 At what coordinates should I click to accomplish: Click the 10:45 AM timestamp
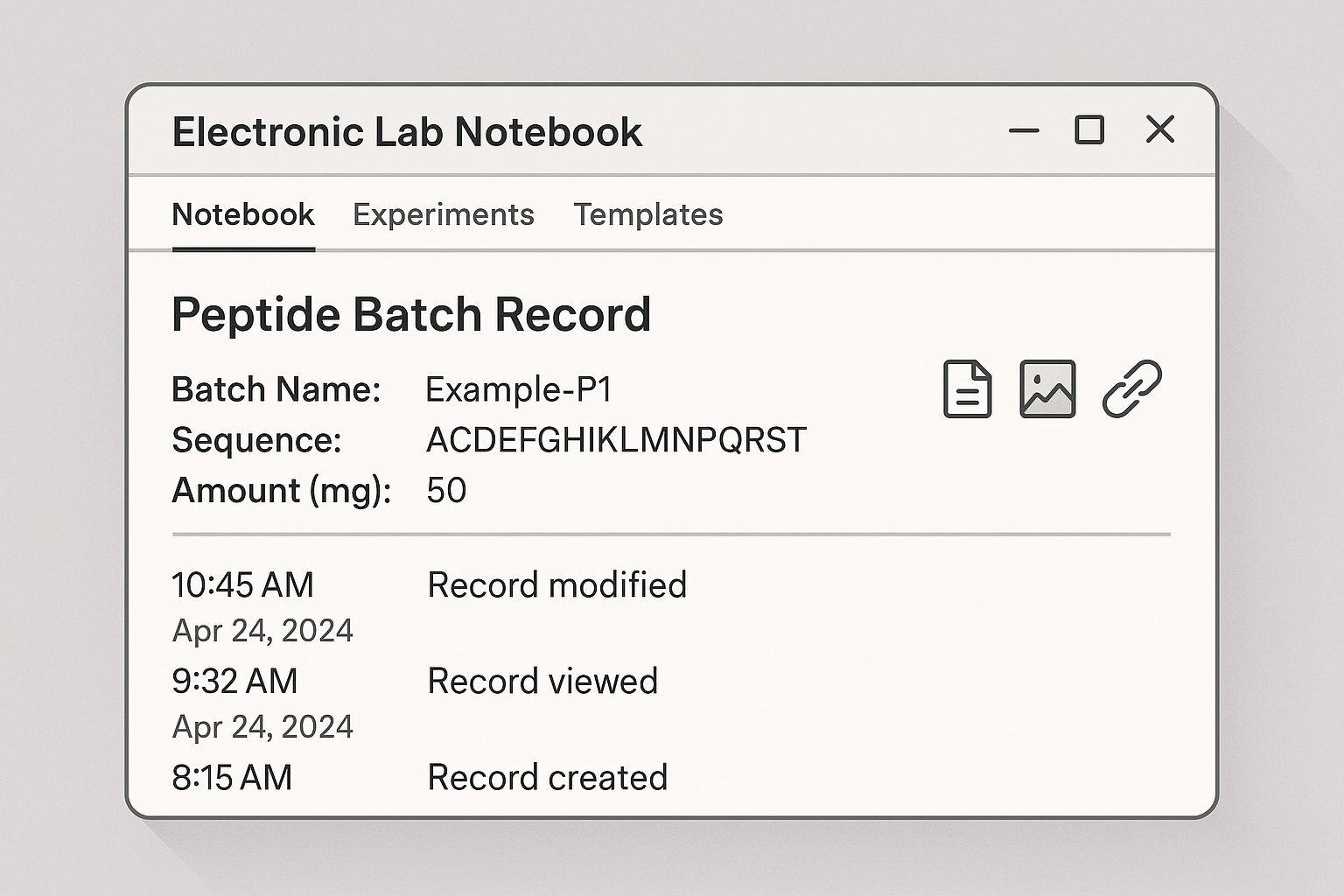(x=243, y=584)
